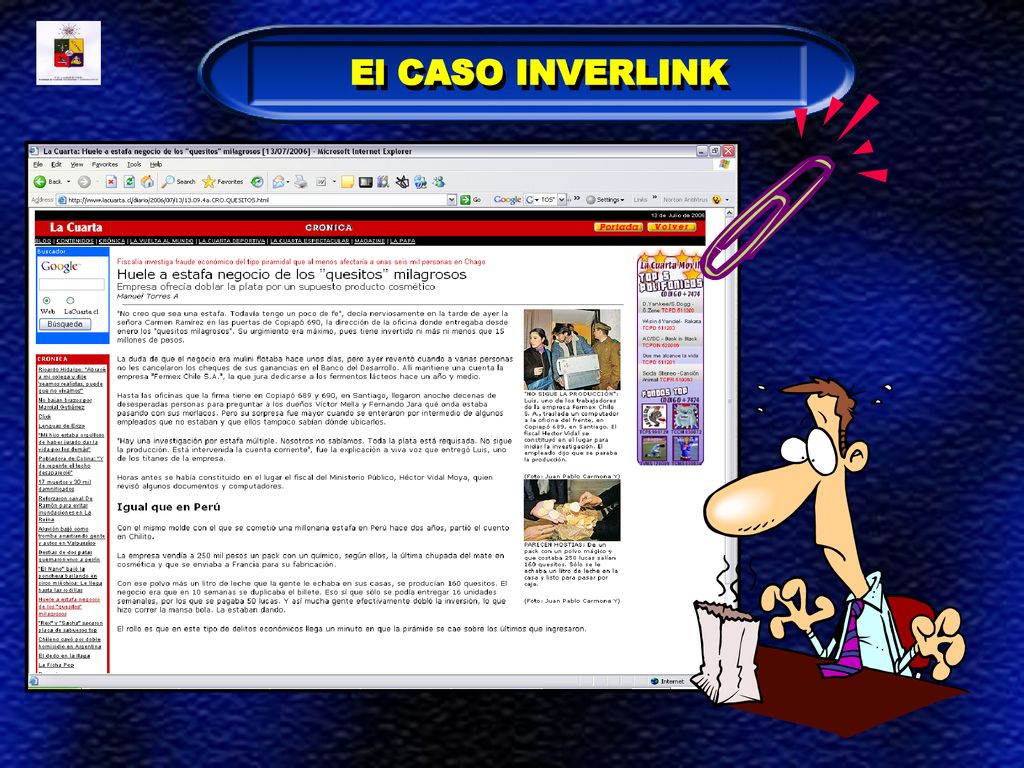Viewport: 1024px width, 768px height.
Task: Select the LaCuarta.cl radio button
Action: point(70,300)
